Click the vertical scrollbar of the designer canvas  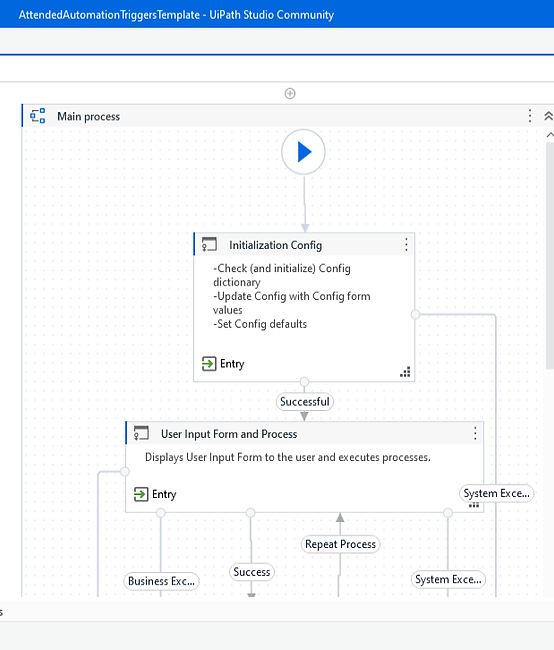550,256
